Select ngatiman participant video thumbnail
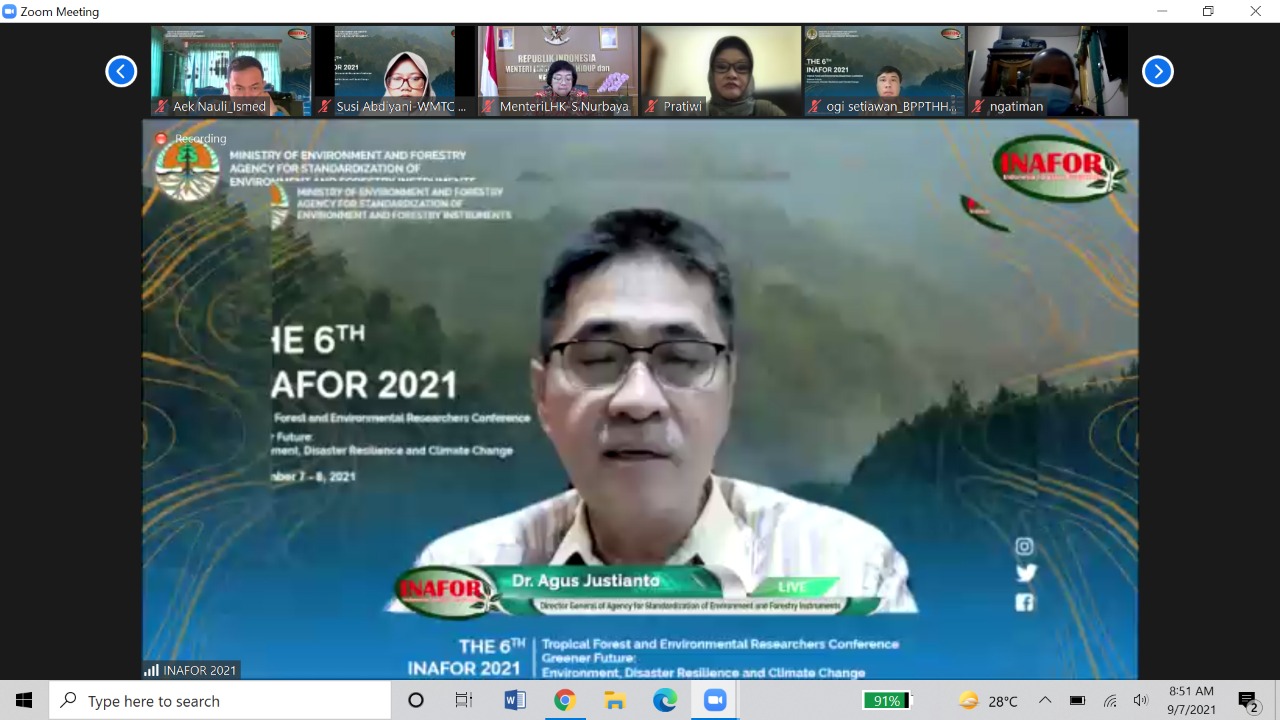The height and width of the screenshot is (720, 1280). click(1047, 70)
